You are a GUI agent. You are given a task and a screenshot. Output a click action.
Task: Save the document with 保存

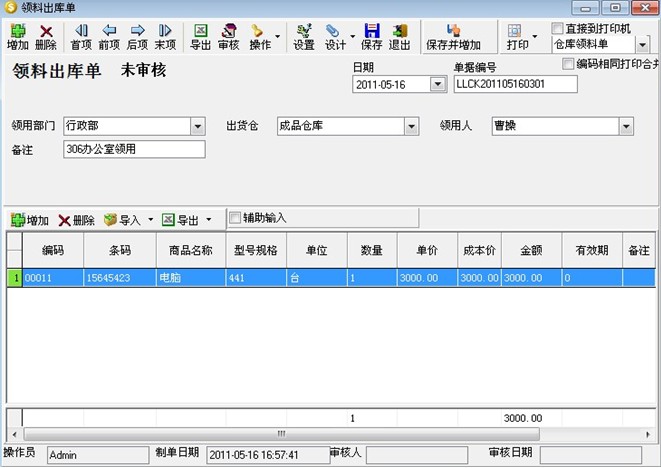click(372, 37)
